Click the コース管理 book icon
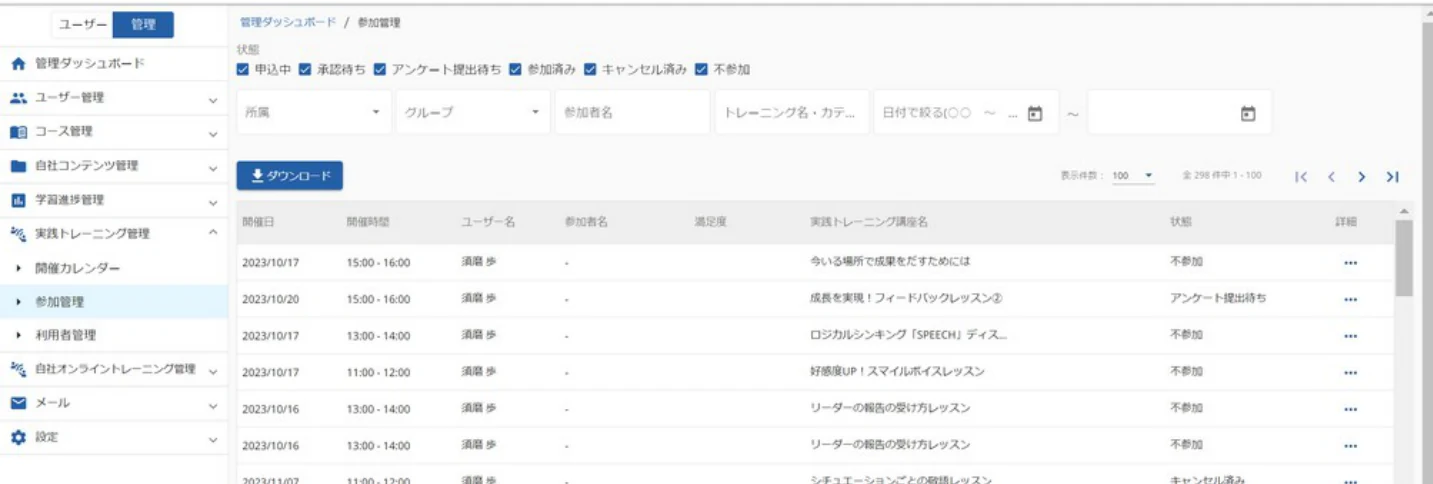Image resolution: width=1433 pixels, height=484 pixels. pyautogui.click(x=18, y=132)
